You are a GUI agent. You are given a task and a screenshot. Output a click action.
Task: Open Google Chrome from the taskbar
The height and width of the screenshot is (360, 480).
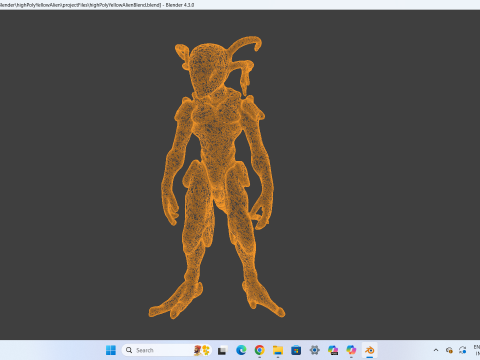tap(259, 350)
